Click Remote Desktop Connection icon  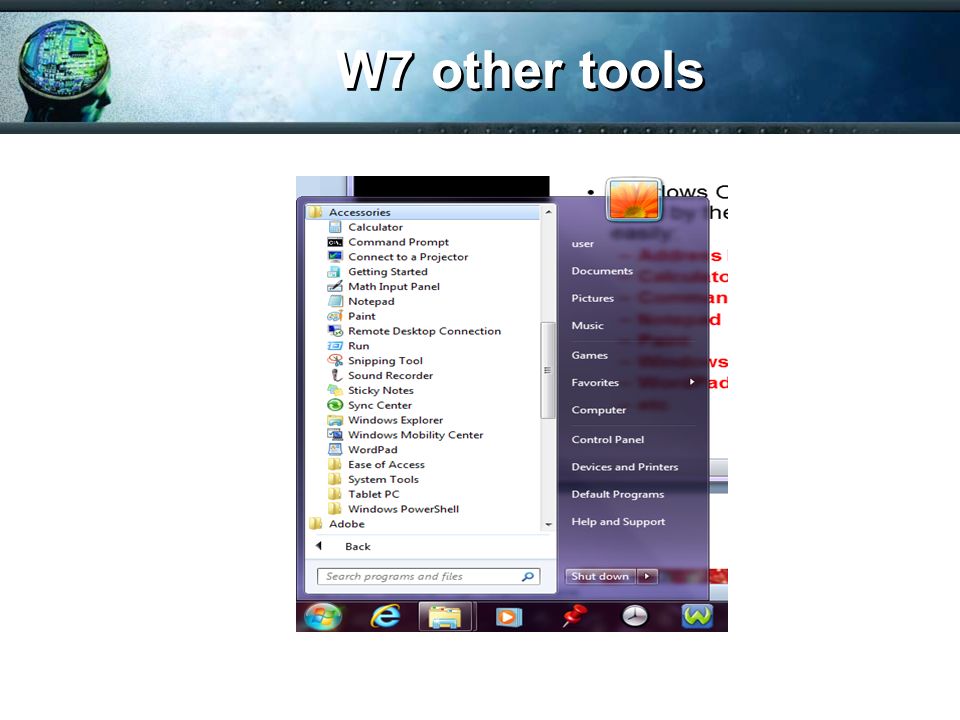pos(335,331)
